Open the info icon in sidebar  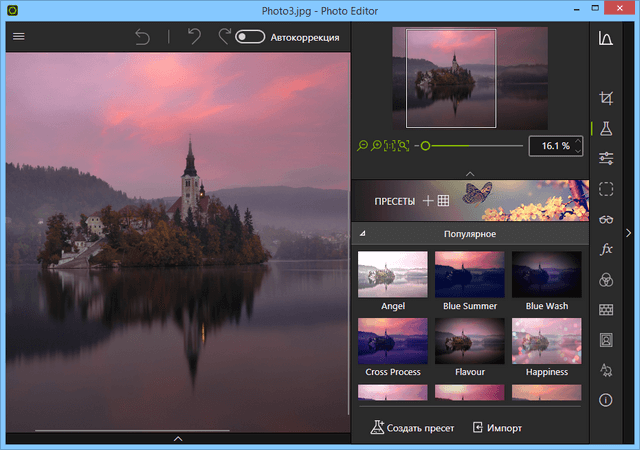click(x=605, y=399)
